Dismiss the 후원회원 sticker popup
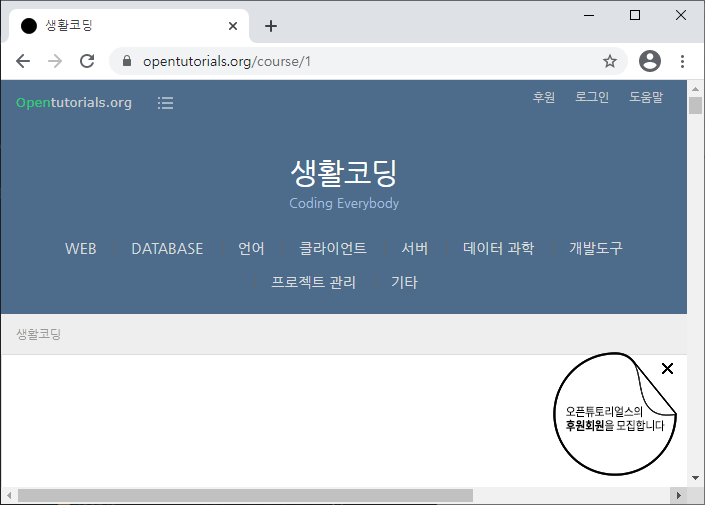Image resolution: width=705 pixels, height=505 pixels. (x=667, y=369)
